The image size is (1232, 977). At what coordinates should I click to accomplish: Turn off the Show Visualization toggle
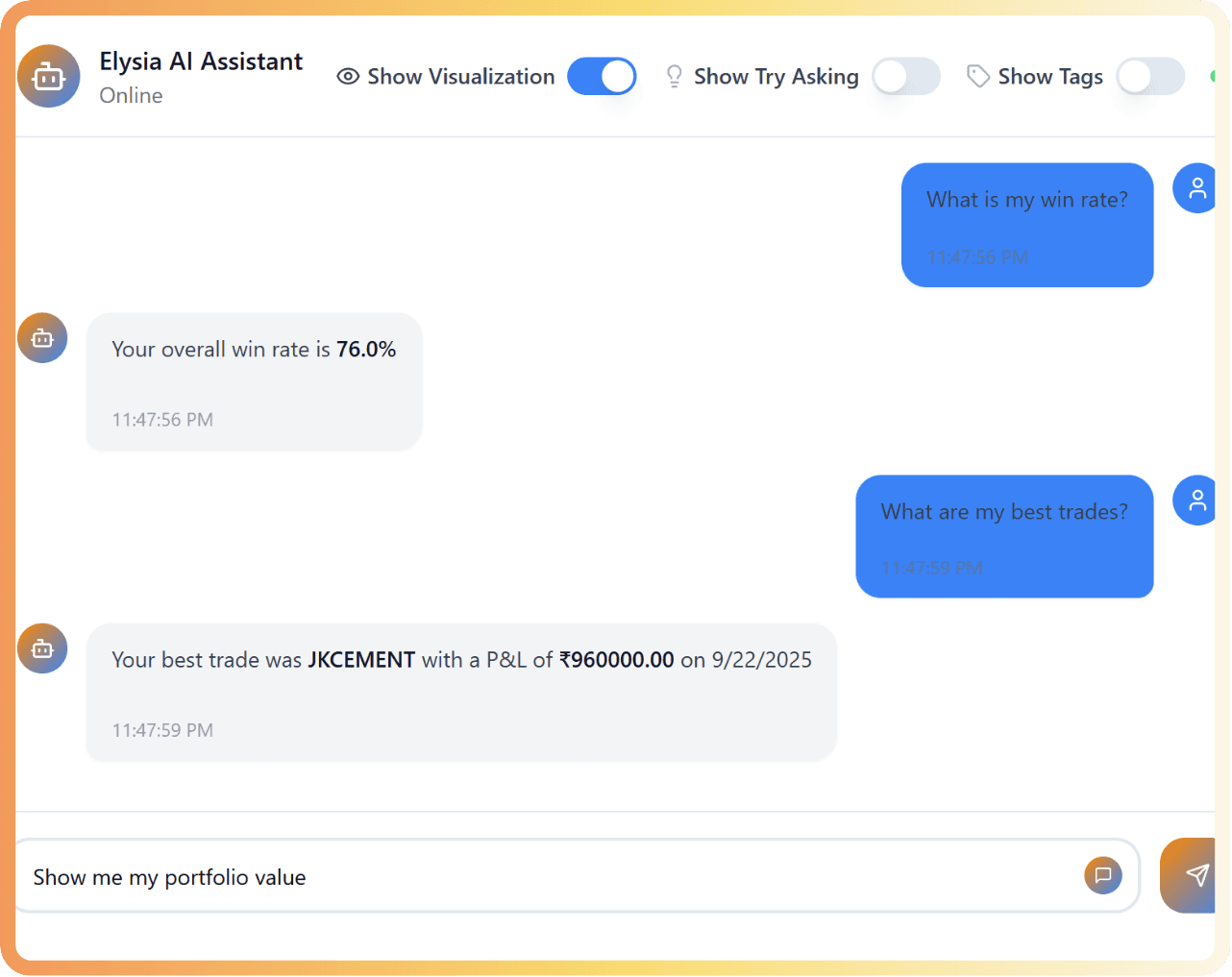tap(602, 77)
